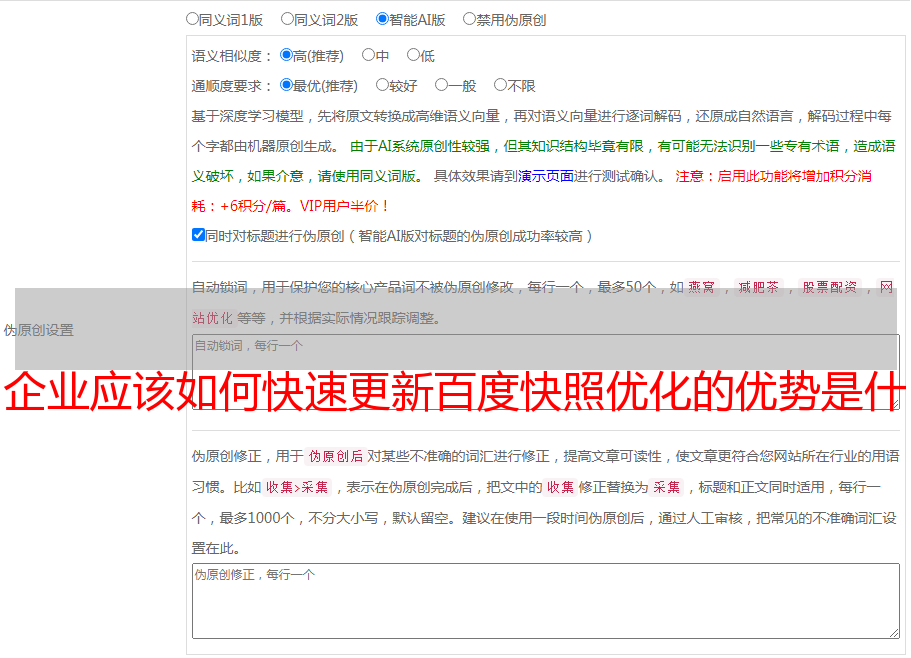This screenshot has width=911, height=658.
Task: Click the 伪原创设置 section label
Action: click(38, 330)
